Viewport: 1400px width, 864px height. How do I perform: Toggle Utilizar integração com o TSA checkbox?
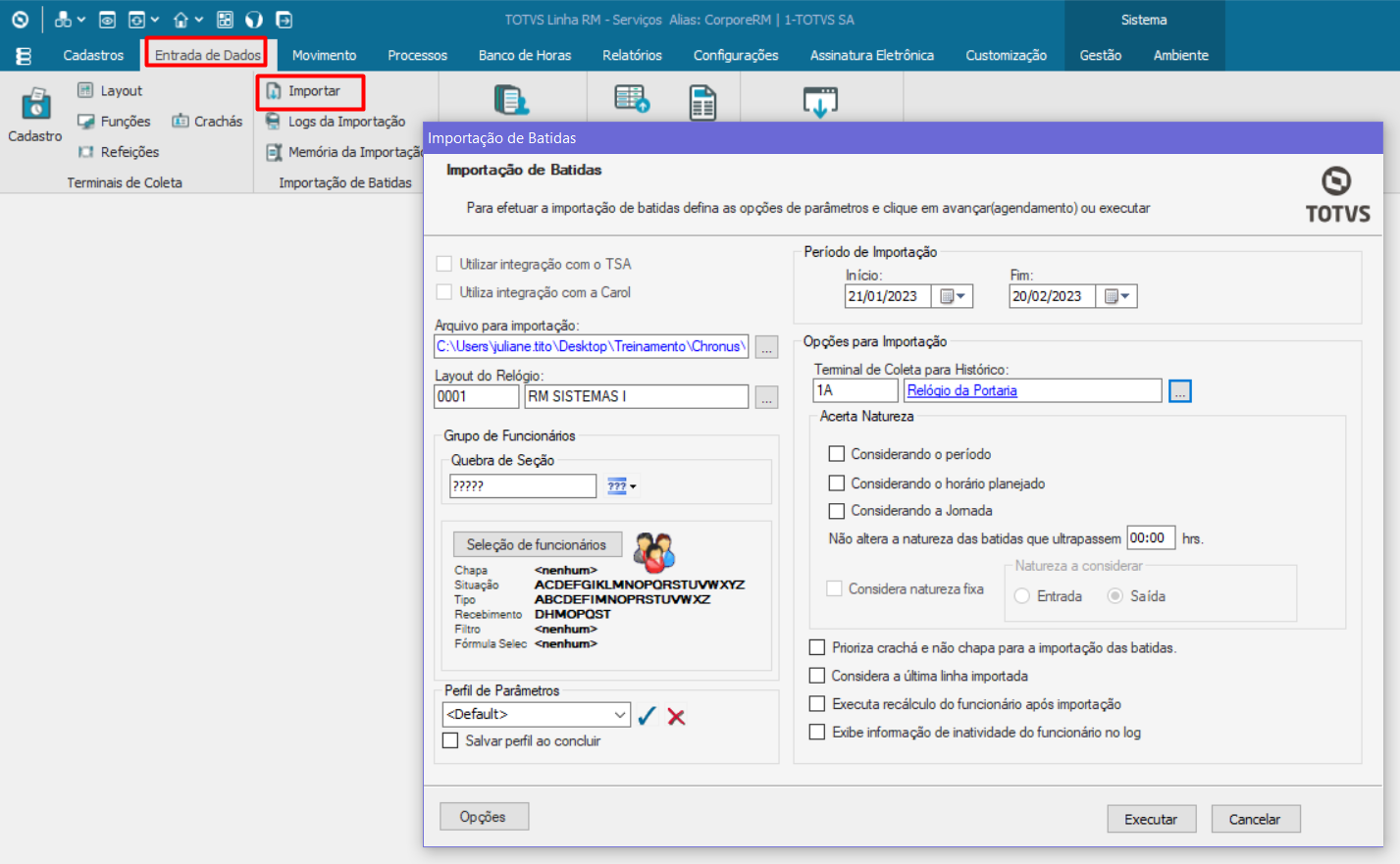(444, 264)
